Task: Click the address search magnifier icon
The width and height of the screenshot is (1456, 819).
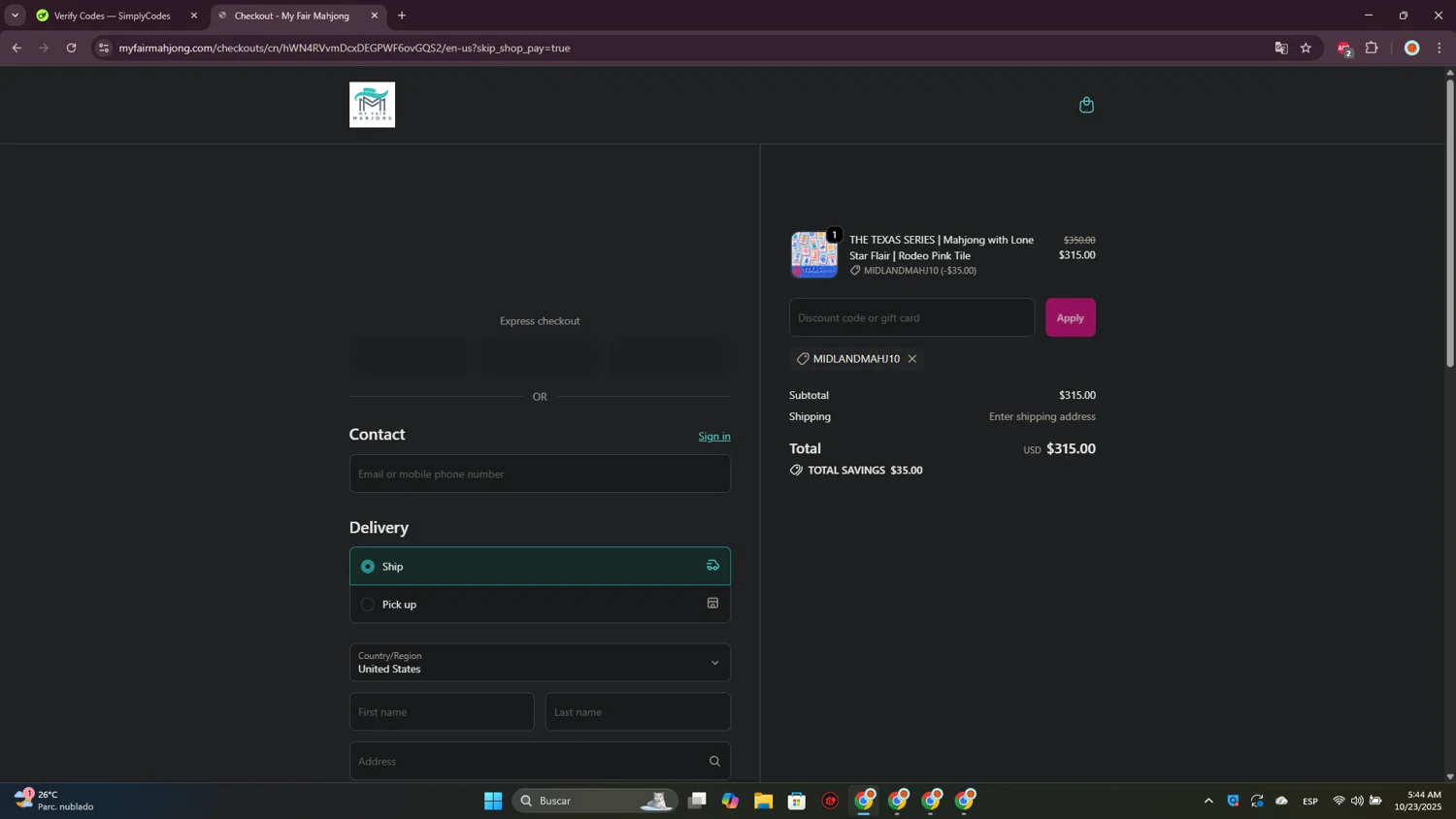Action: 714,762
